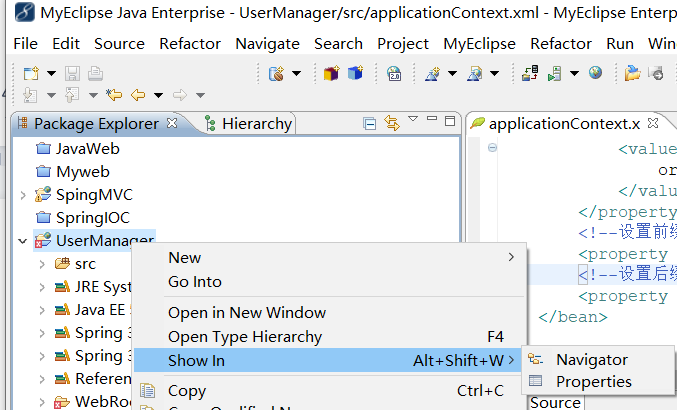Expand the src folder node
The width and height of the screenshot is (677, 411).
pyautogui.click(x=42, y=264)
